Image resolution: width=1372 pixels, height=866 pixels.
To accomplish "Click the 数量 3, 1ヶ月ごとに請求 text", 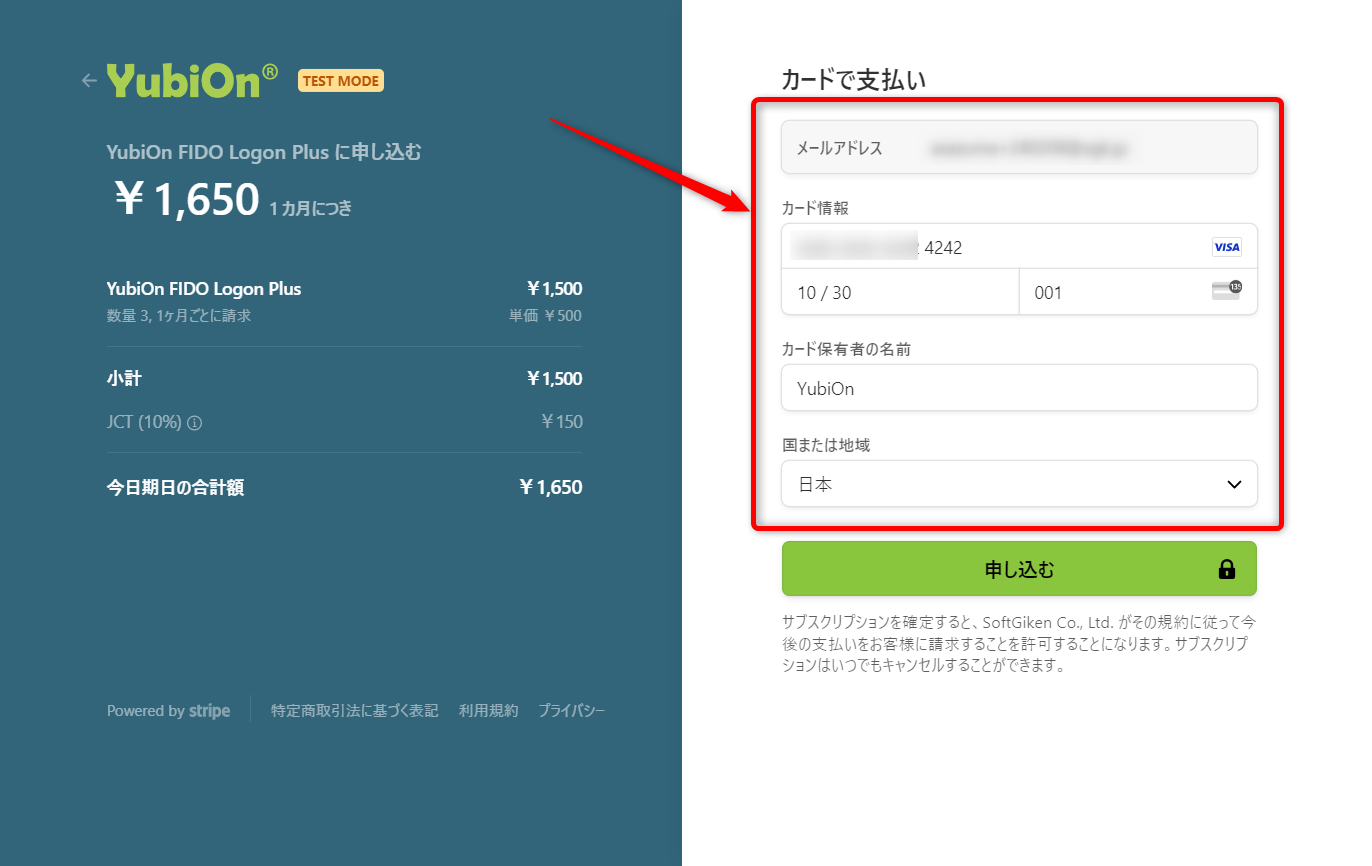I will (179, 316).
